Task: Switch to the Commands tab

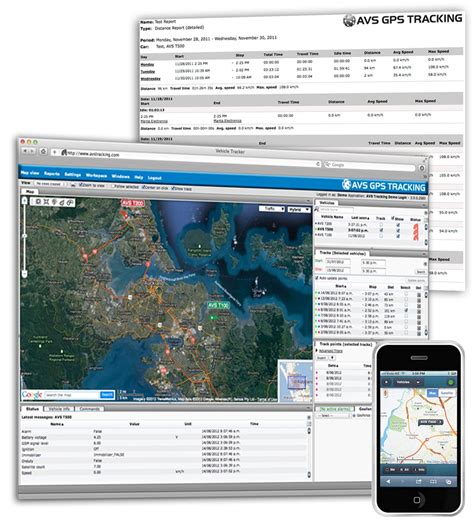Action: point(89,409)
